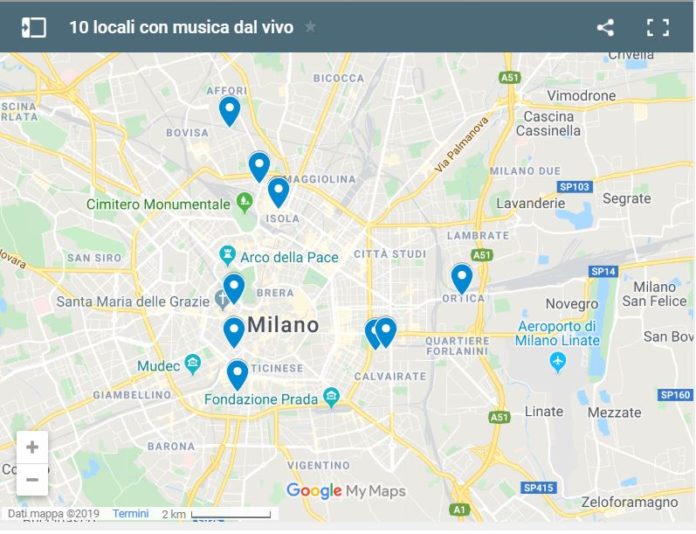Share the map via share icon
Image resolution: width=696 pixels, height=534 pixels.
tap(605, 28)
